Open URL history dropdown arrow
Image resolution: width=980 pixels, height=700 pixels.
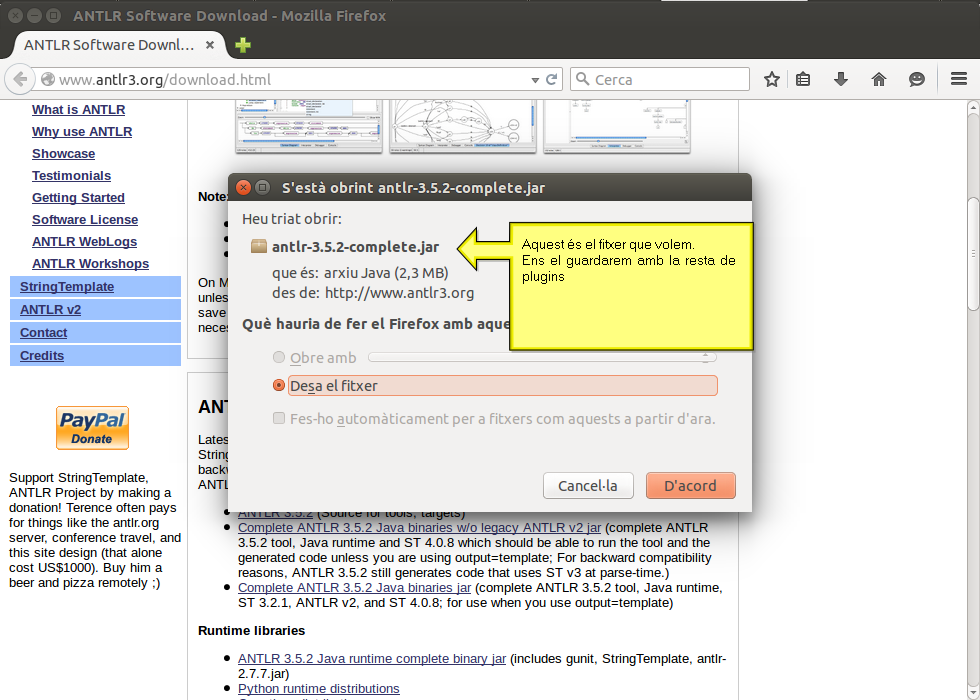[535, 80]
